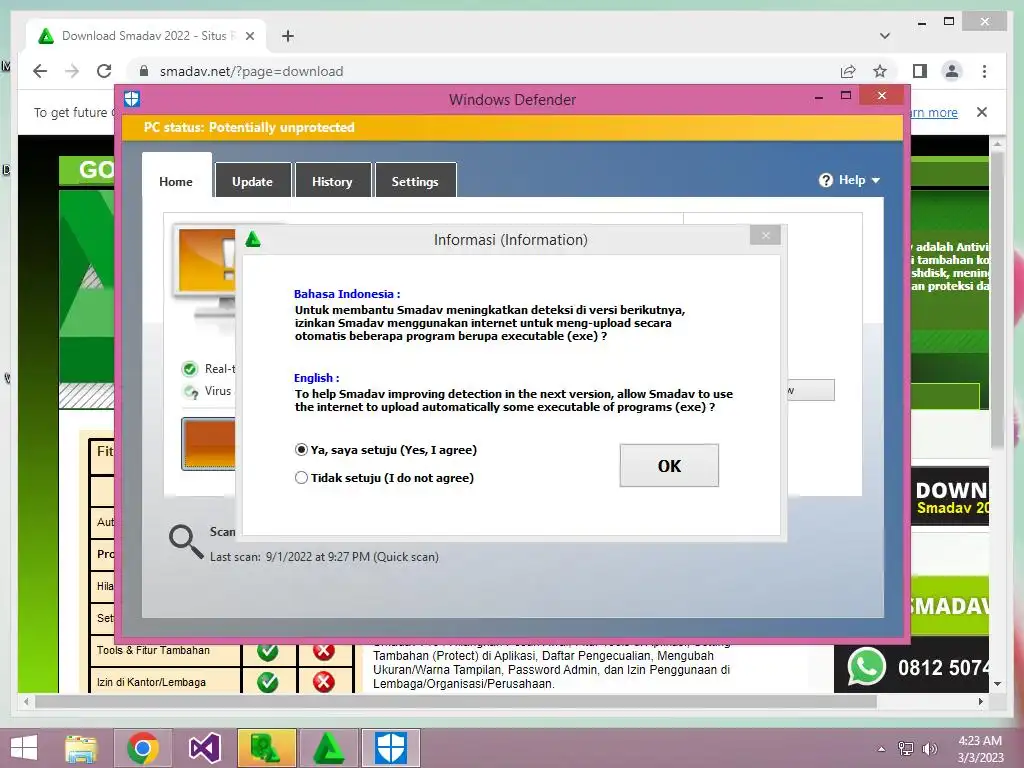Click the Smadav green triangle icon in dialog title

coord(253,239)
